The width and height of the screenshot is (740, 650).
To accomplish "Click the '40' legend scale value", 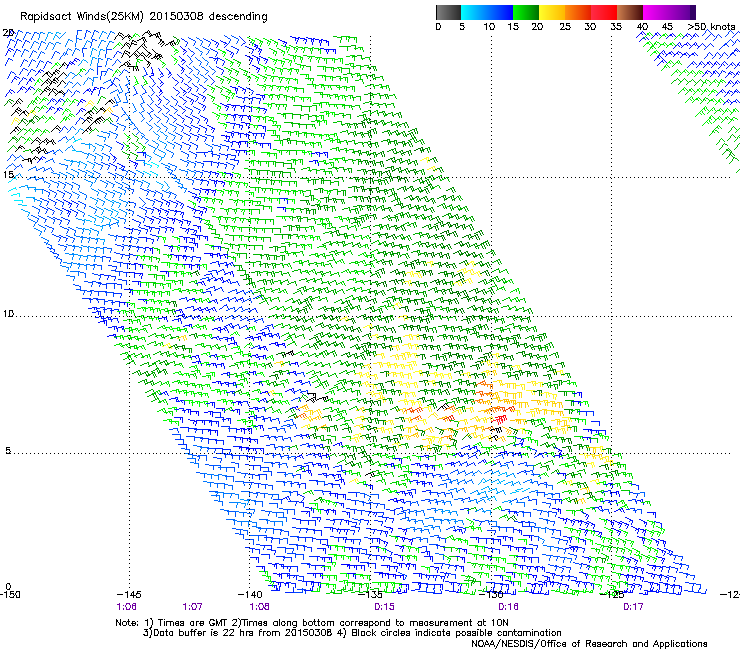I will [642, 27].
